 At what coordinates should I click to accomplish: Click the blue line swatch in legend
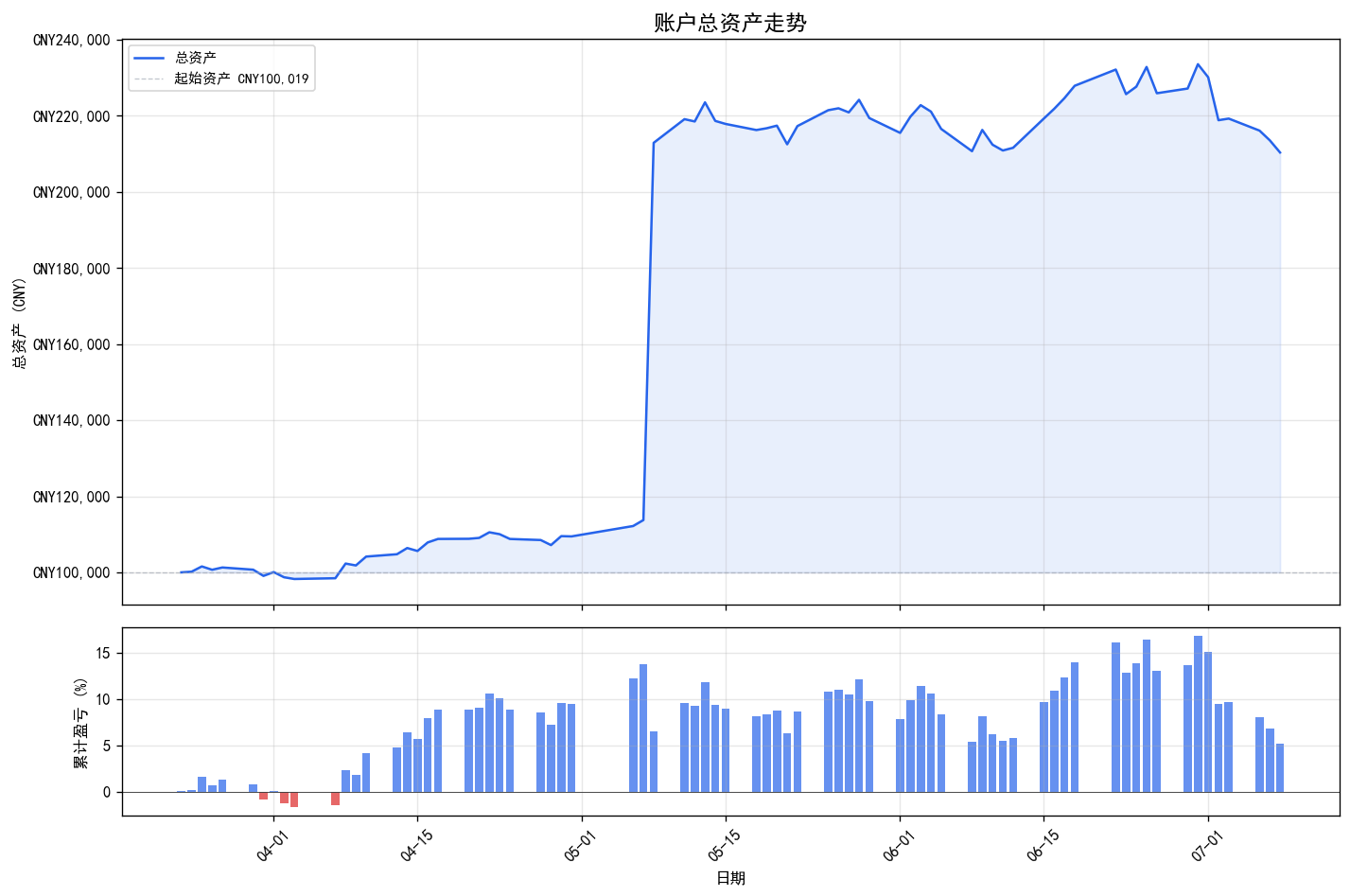point(149,59)
